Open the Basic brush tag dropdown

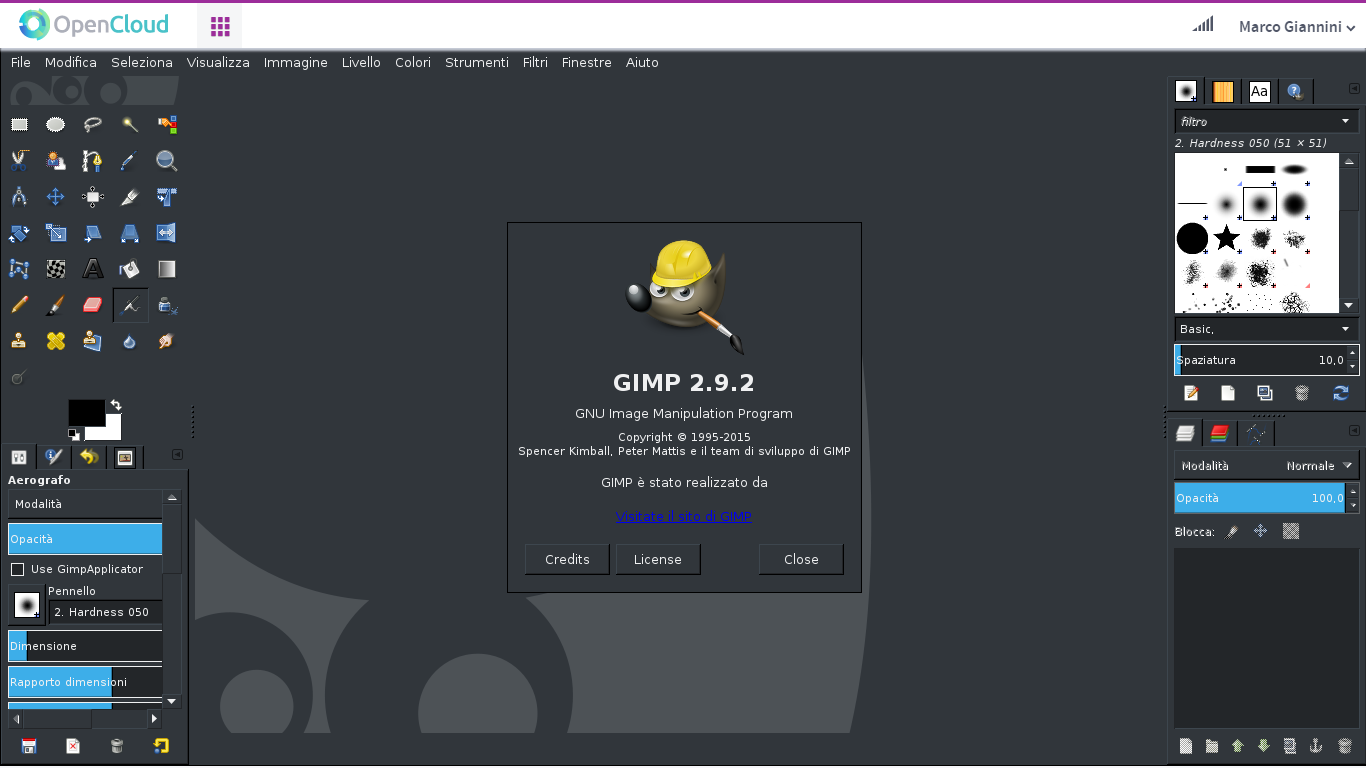(x=1266, y=329)
